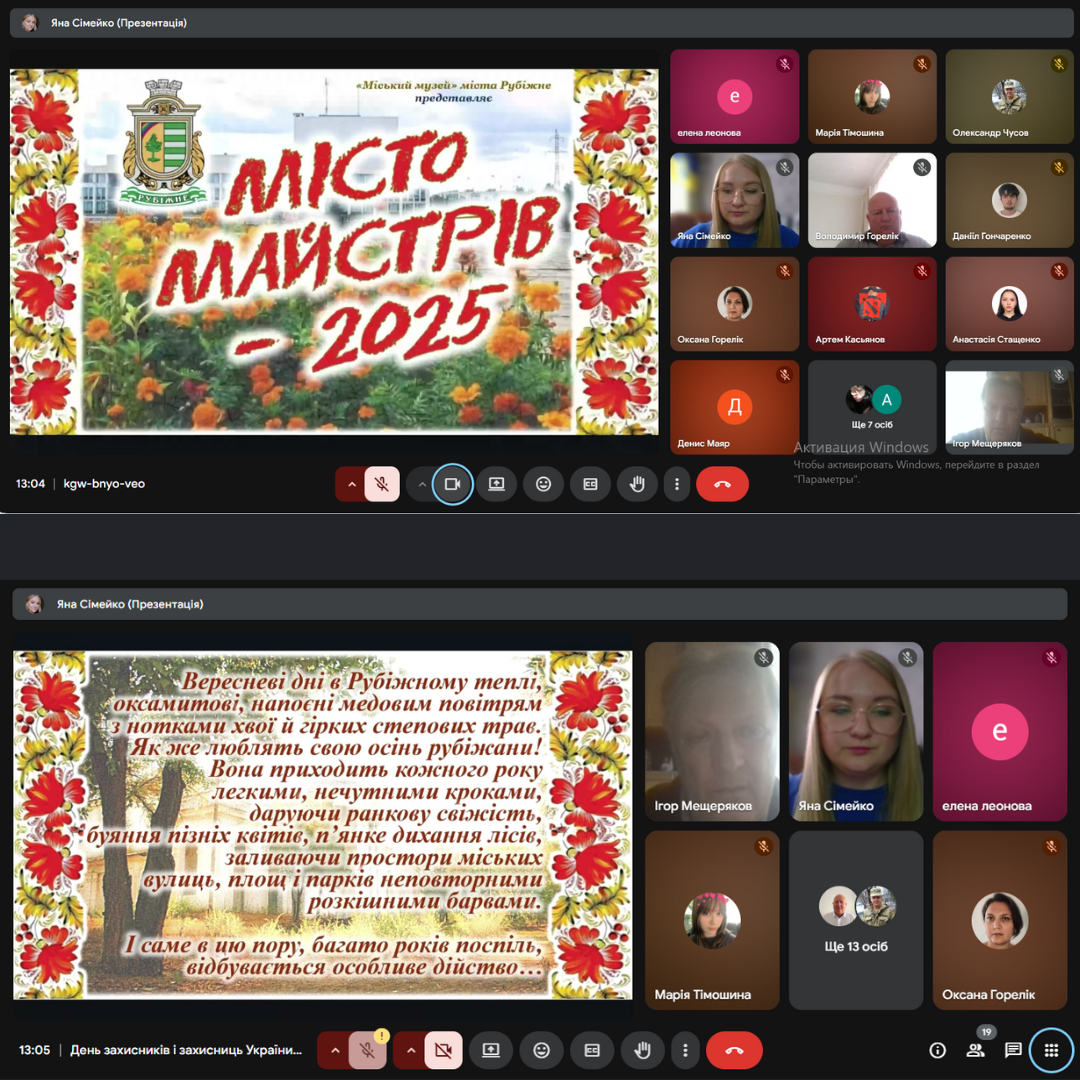
Task: Click the 'Ще 13 осіб' participants tile
Action: [856, 920]
